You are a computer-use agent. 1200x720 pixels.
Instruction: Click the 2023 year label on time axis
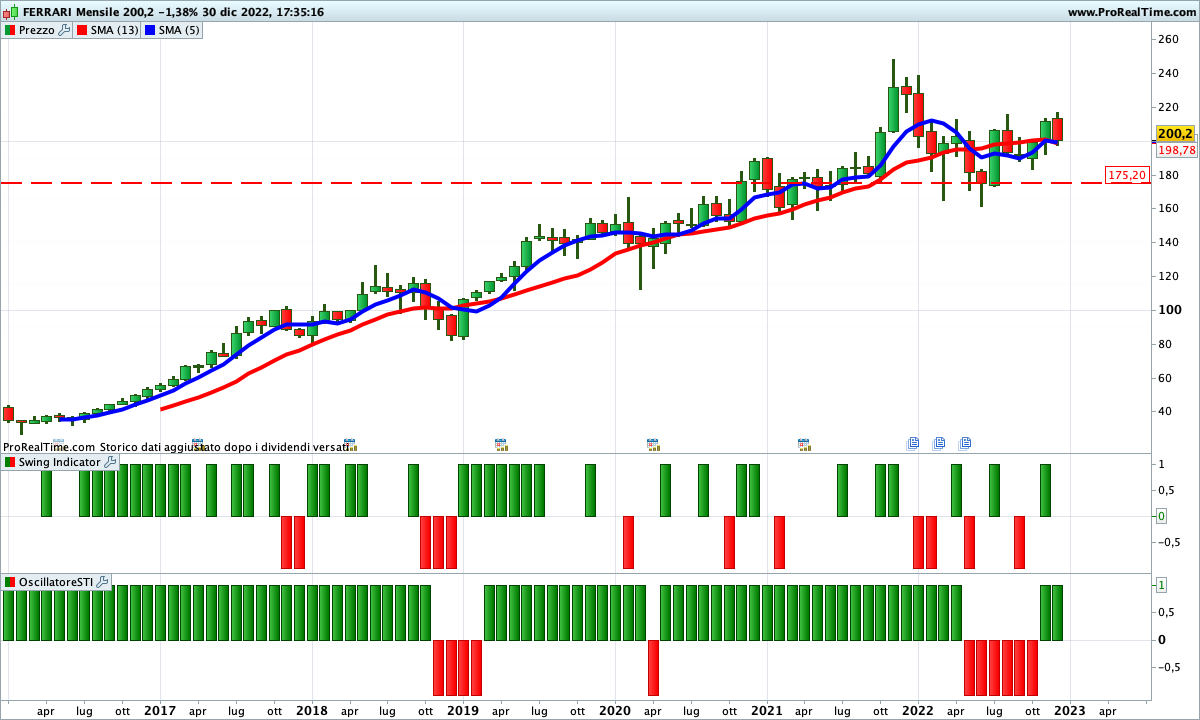click(1070, 711)
